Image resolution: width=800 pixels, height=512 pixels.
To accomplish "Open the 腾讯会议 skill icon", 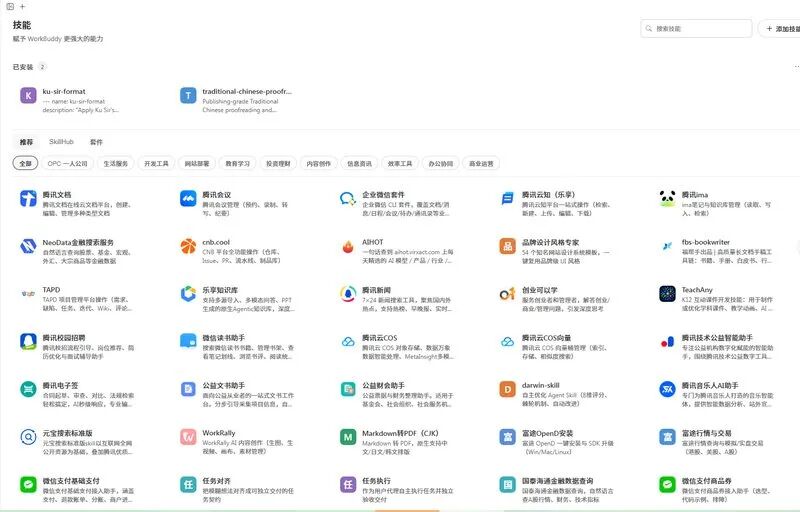I will (188, 198).
